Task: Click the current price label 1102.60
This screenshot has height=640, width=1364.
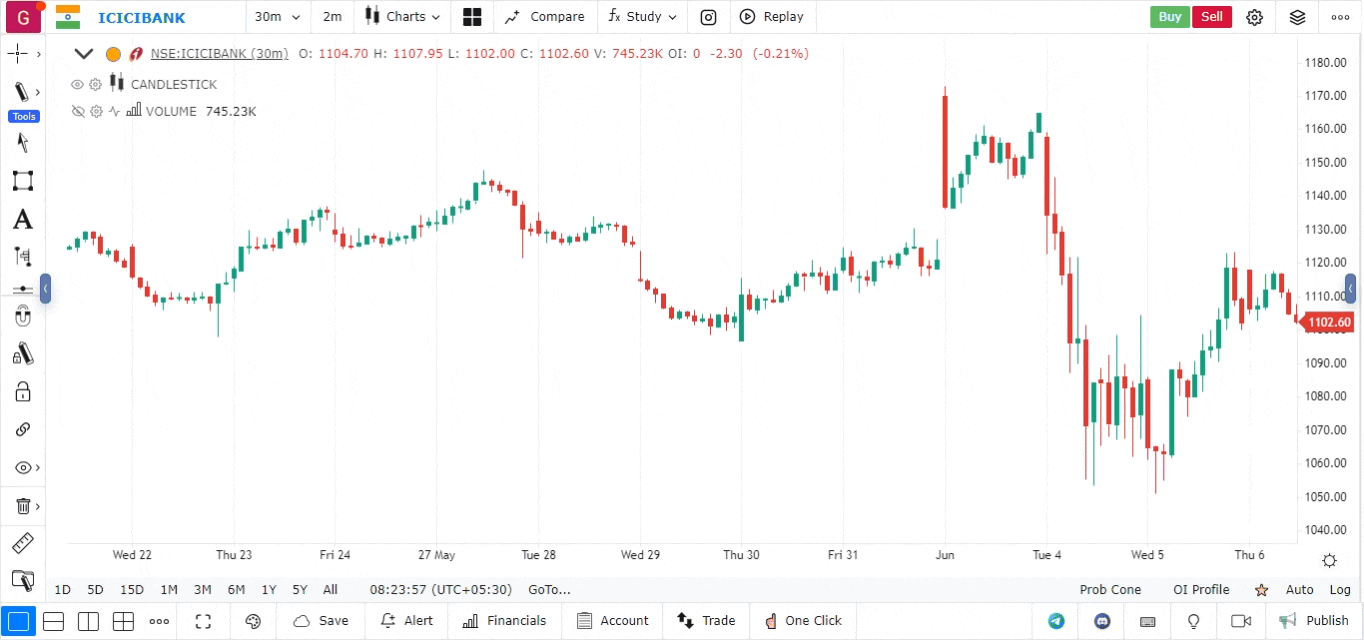Action: pyautogui.click(x=1328, y=322)
